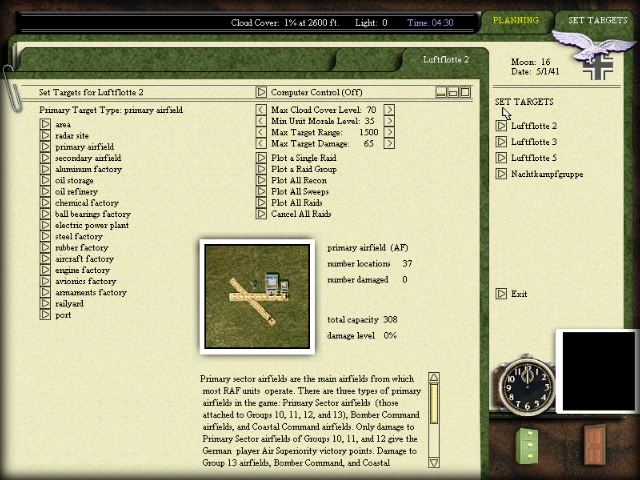Switch to the Planning tab
This screenshot has width=640, height=480.
515,20
